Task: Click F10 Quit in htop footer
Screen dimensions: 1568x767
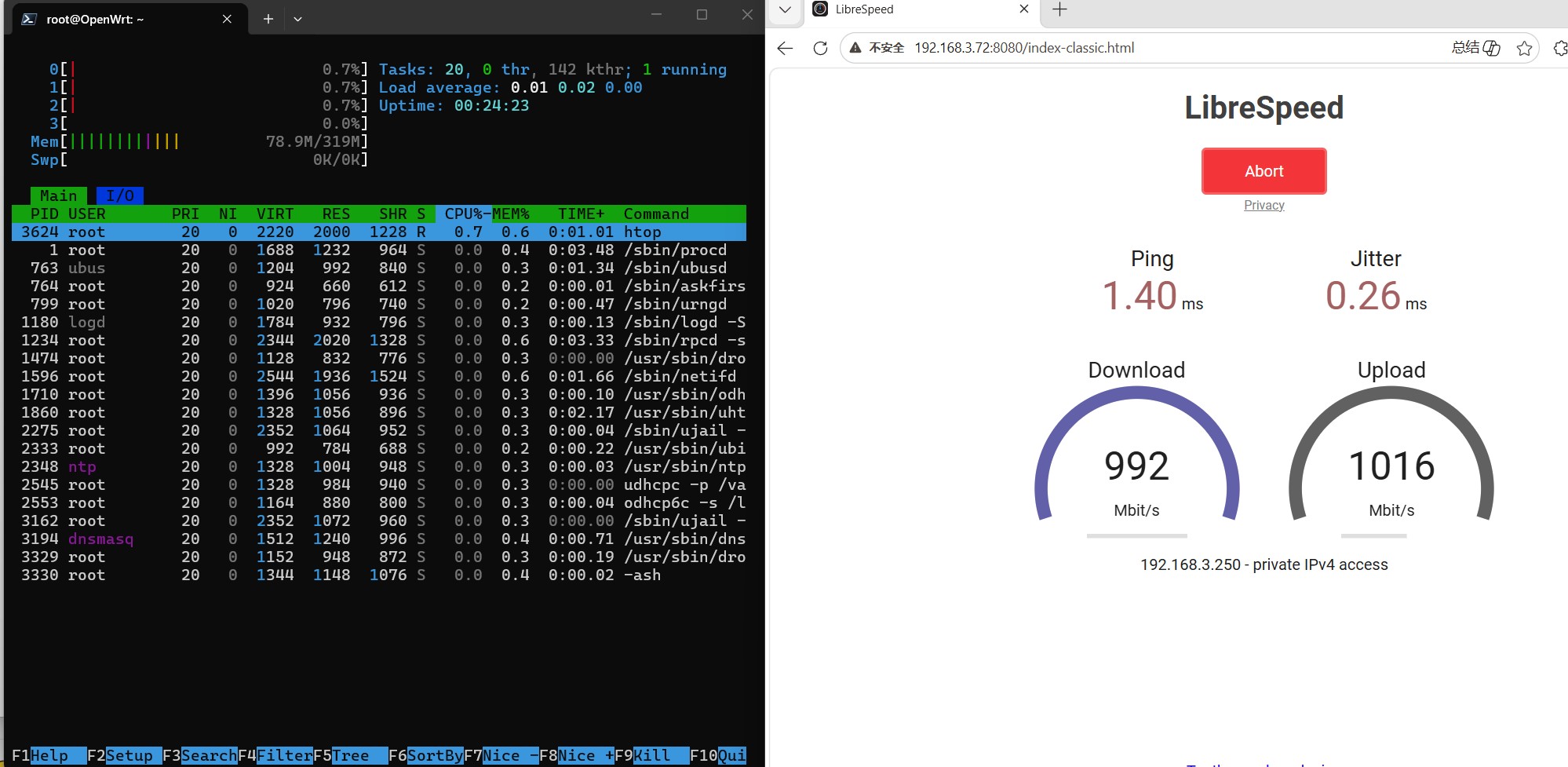Action: click(718, 755)
